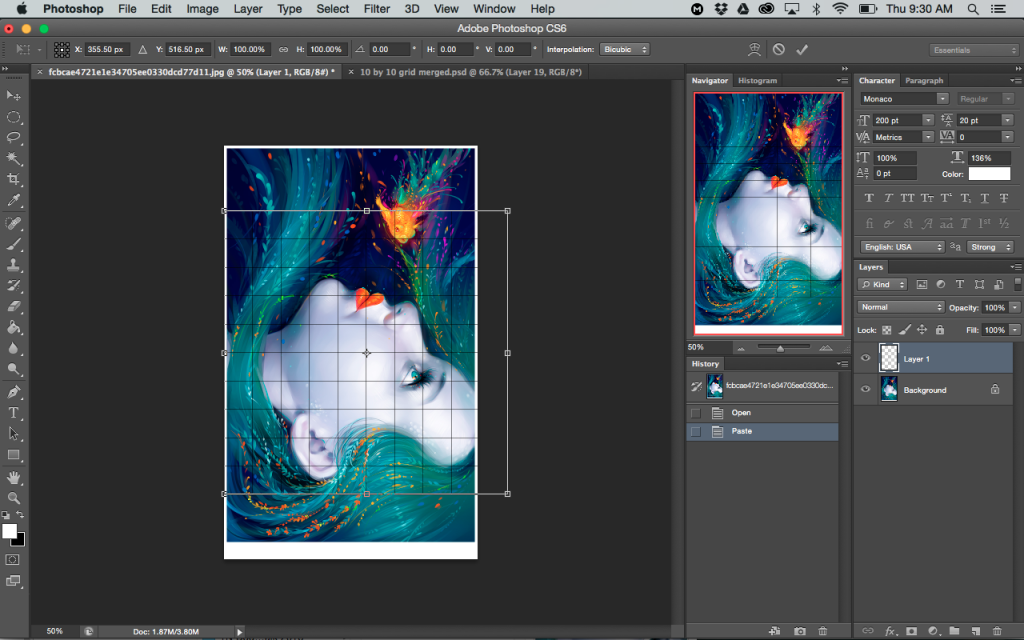The height and width of the screenshot is (640, 1024).
Task: Select the Path Selection tool
Action: coord(13,434)
